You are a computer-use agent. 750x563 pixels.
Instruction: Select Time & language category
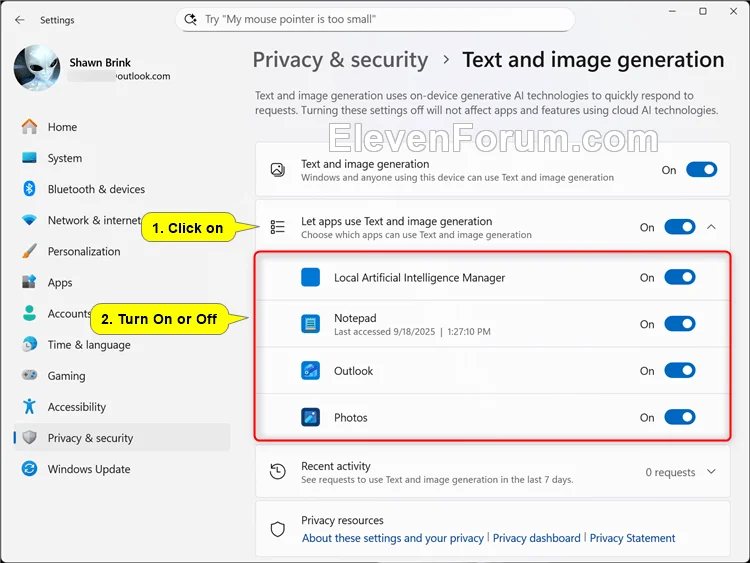click(122, 344)
